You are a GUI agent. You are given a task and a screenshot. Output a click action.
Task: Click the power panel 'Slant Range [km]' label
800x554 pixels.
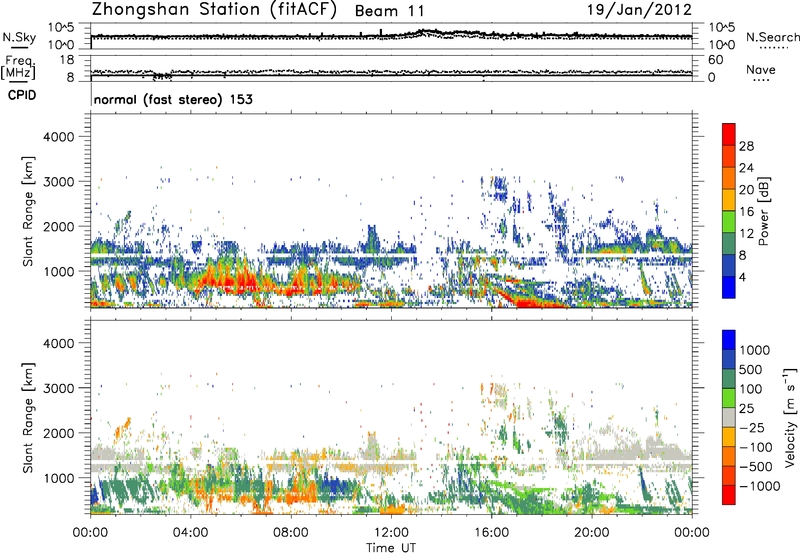click(28, 211)
